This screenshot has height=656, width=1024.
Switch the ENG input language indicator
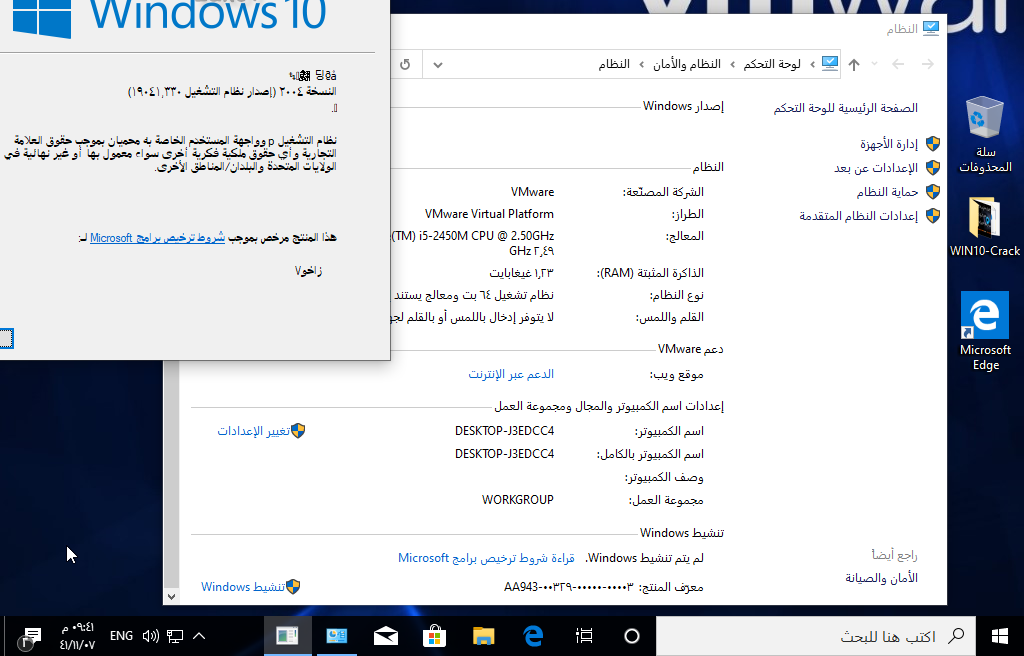[121, 636]
